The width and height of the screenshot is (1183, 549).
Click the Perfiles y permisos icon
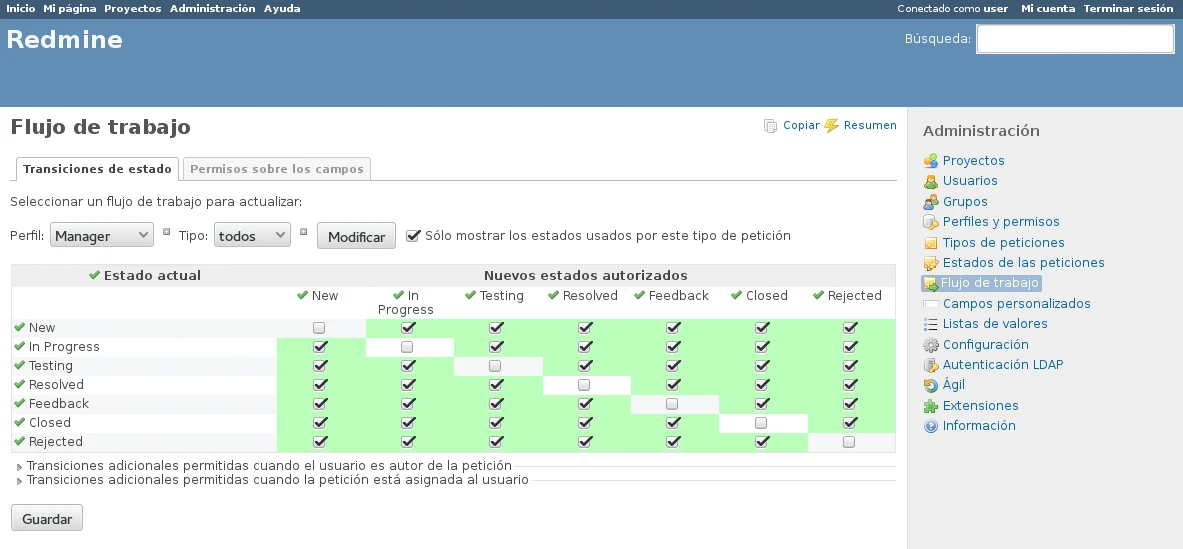930,222
